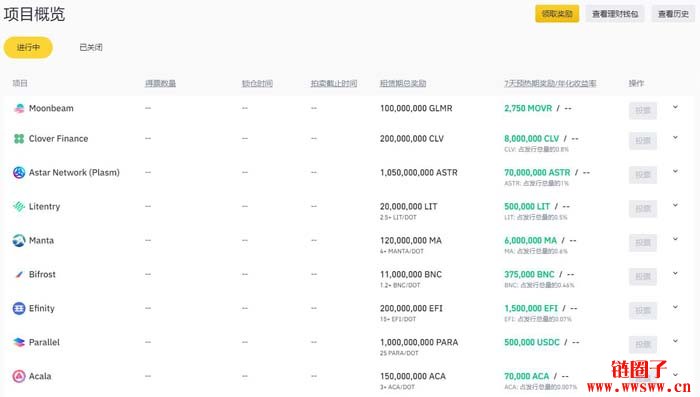Click the Moonbeam project logo icon

19,109
